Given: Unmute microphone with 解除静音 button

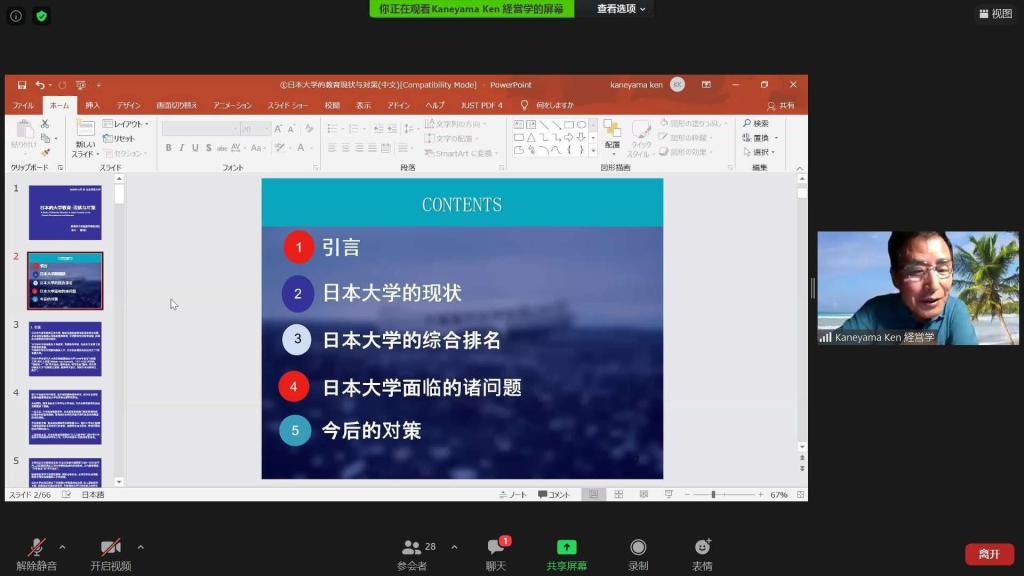Looking at the screenshot, I should (37, 548).
